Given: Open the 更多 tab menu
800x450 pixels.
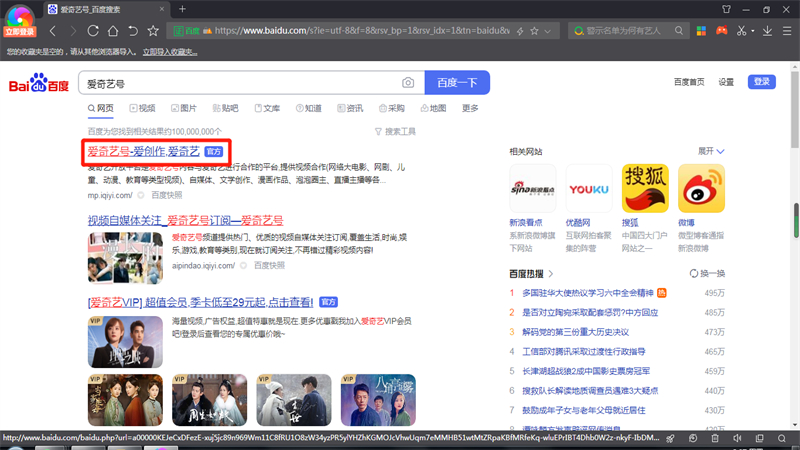Looking at the screenshot, I should point(470,108).
